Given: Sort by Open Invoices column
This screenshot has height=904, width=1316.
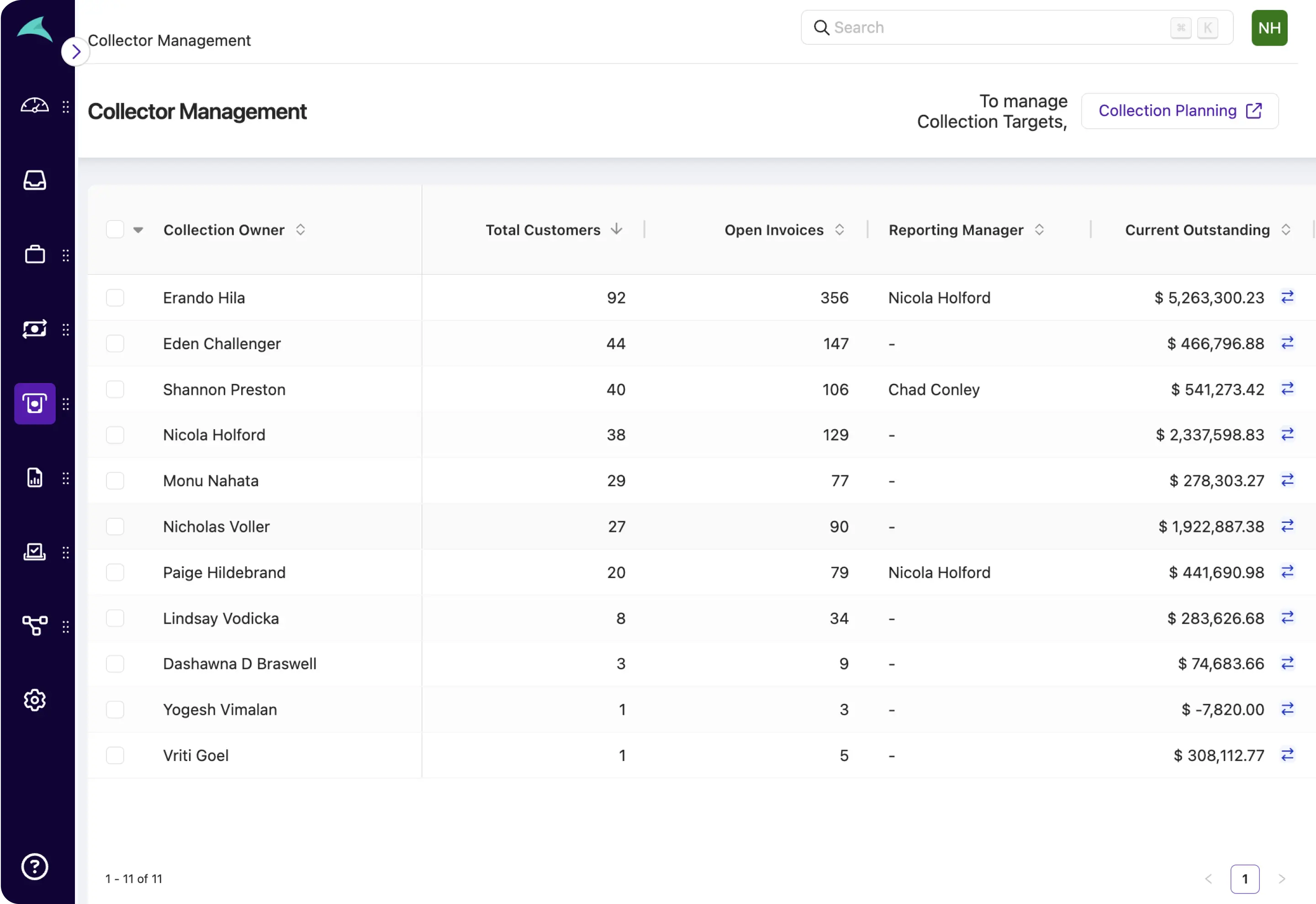Looking at the screenshot, I should [839, 229].
